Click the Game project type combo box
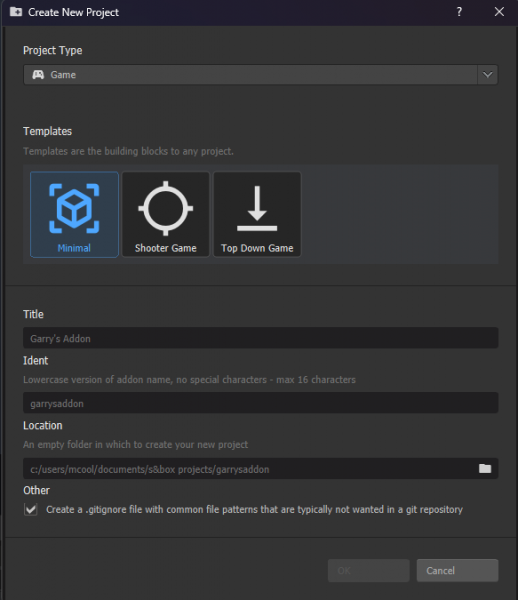 pyautogui.click(x=261, y=75)
